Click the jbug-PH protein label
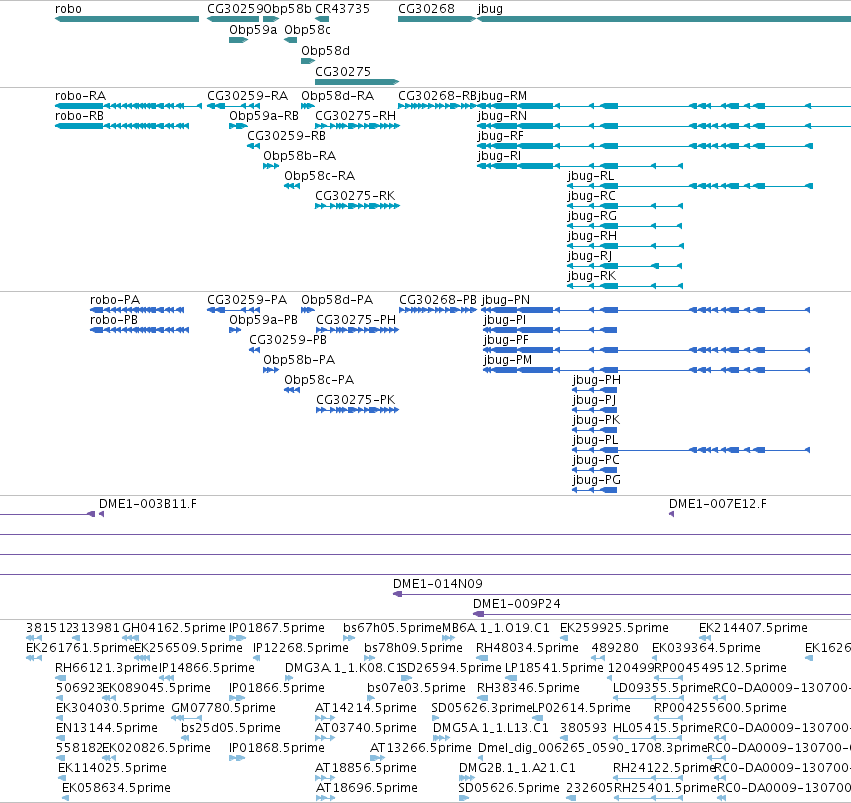This screenshot has height=803, width=851. tap(596, 380)
